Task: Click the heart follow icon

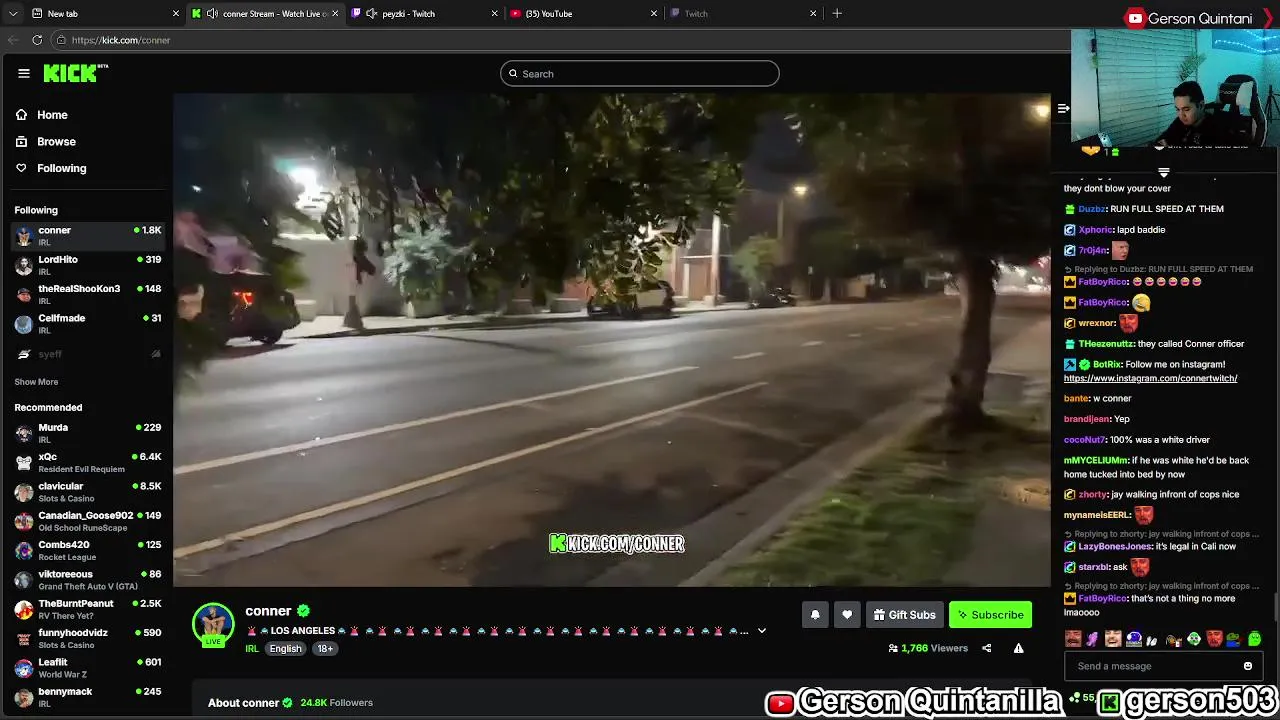Action: [847, 615]
